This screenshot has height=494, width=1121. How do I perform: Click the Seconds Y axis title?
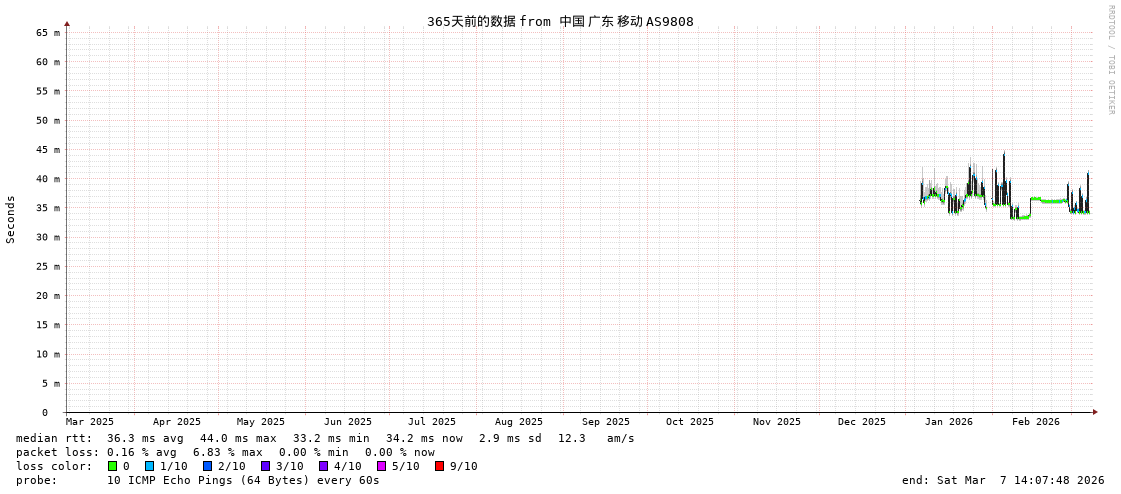coord(11,219)
